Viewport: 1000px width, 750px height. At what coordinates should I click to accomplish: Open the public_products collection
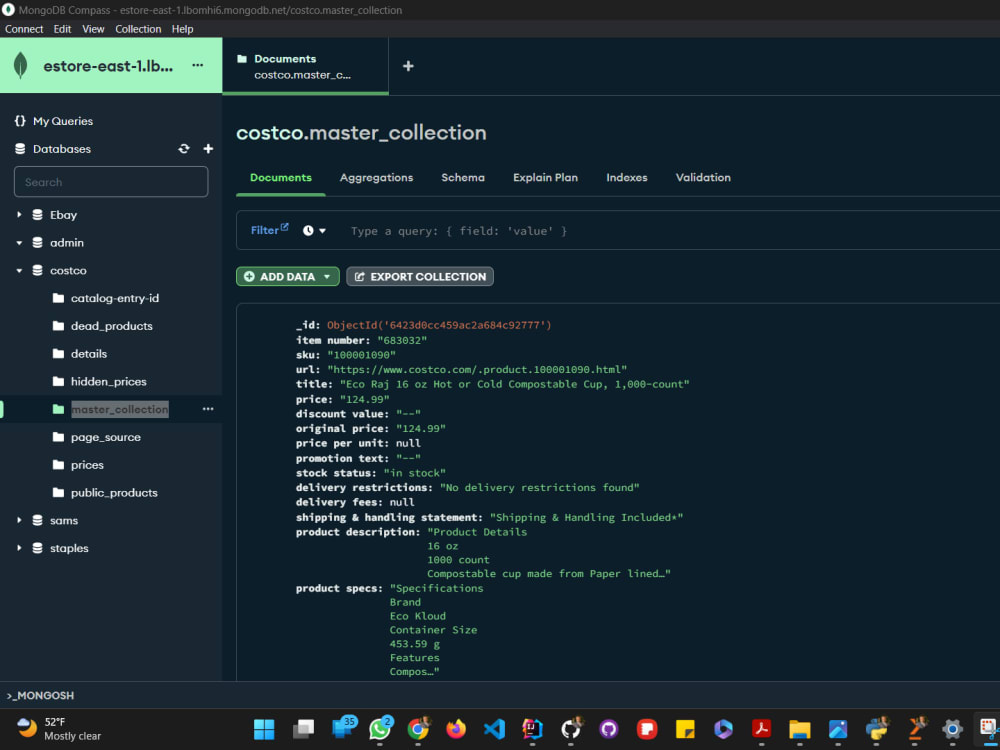[x=114, y=492]
